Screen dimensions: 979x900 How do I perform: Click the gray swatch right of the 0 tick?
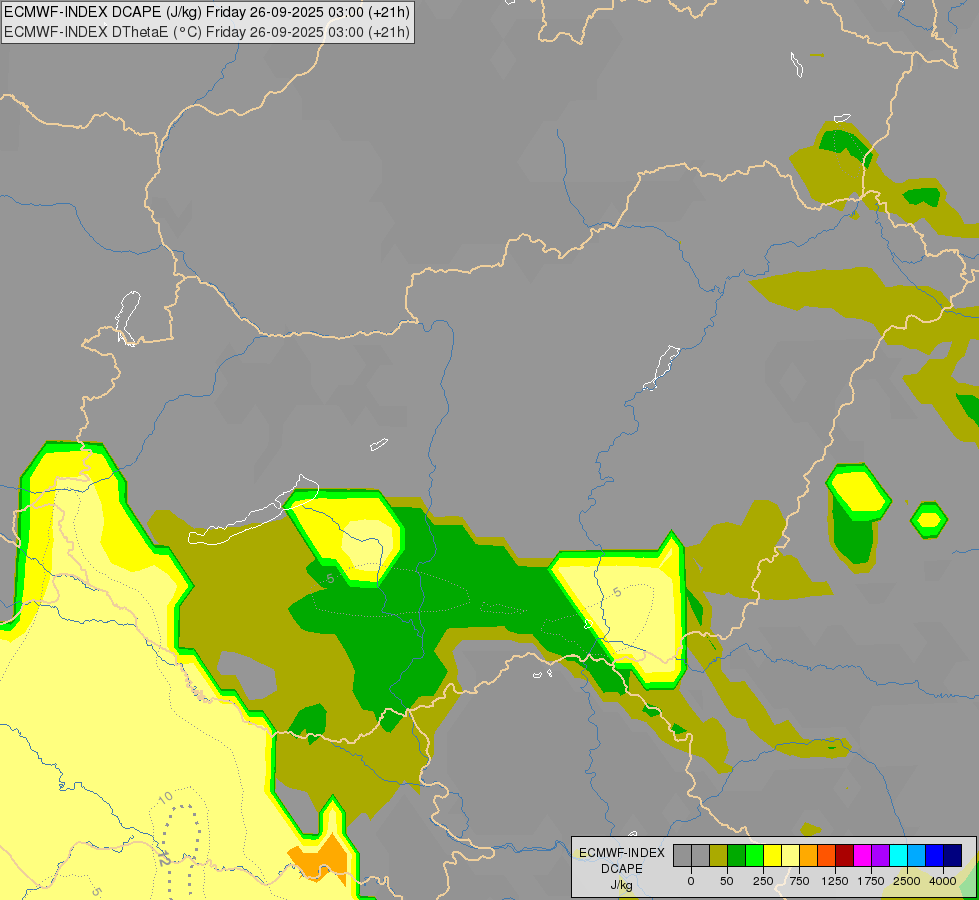[x=701, y=856]
